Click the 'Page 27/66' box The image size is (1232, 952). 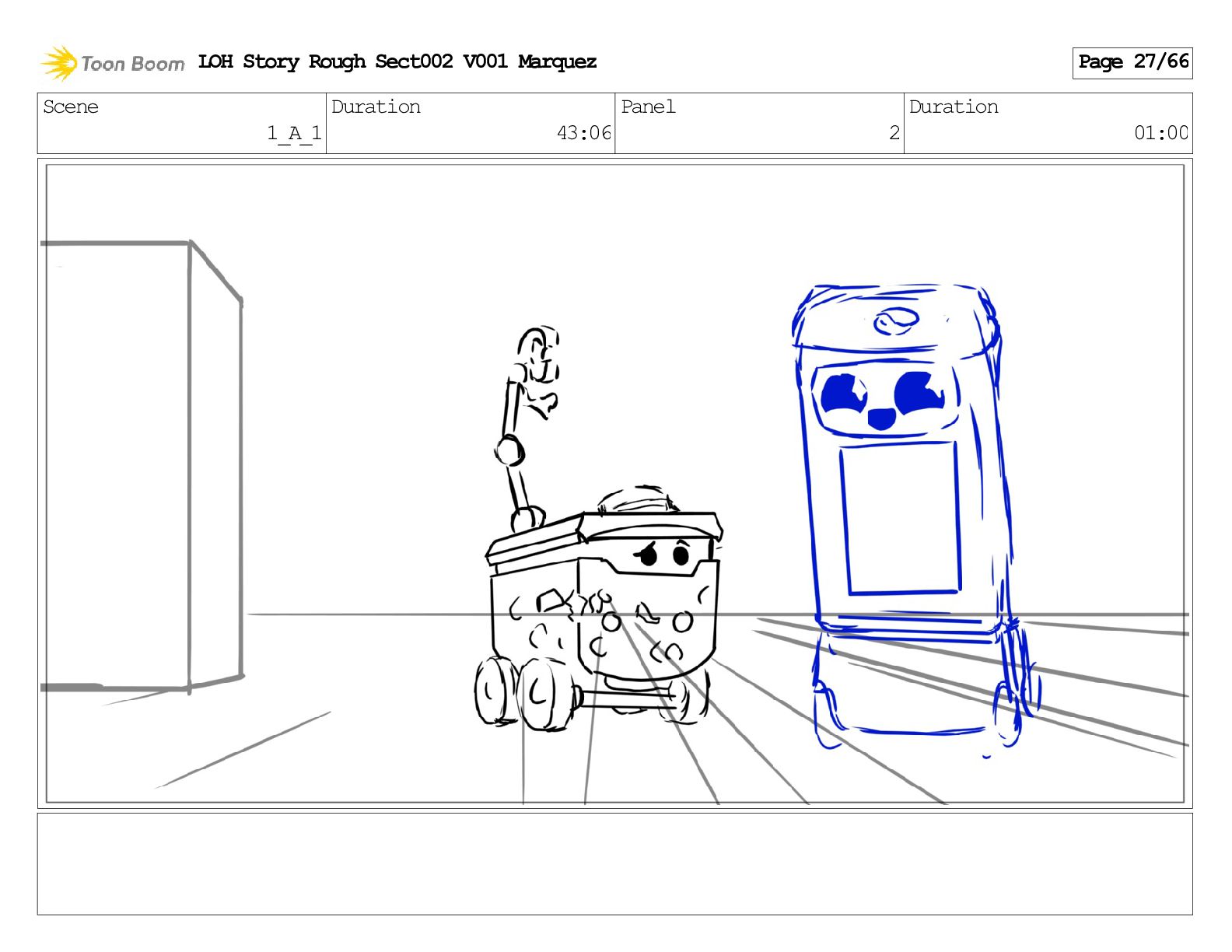pos(1132,62)
